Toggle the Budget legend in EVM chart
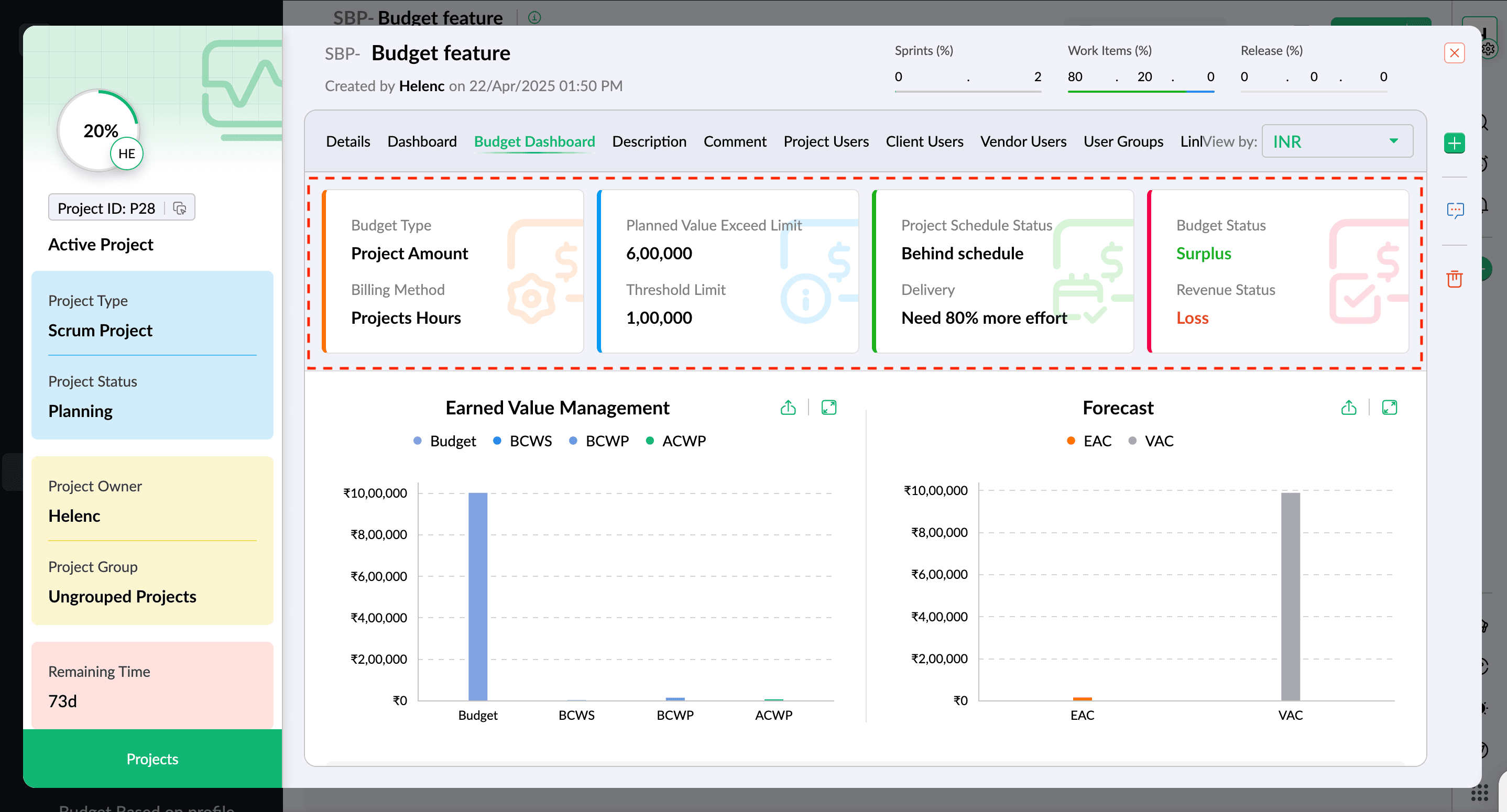Screen dimensions: 1507x812 click(444, 441)
